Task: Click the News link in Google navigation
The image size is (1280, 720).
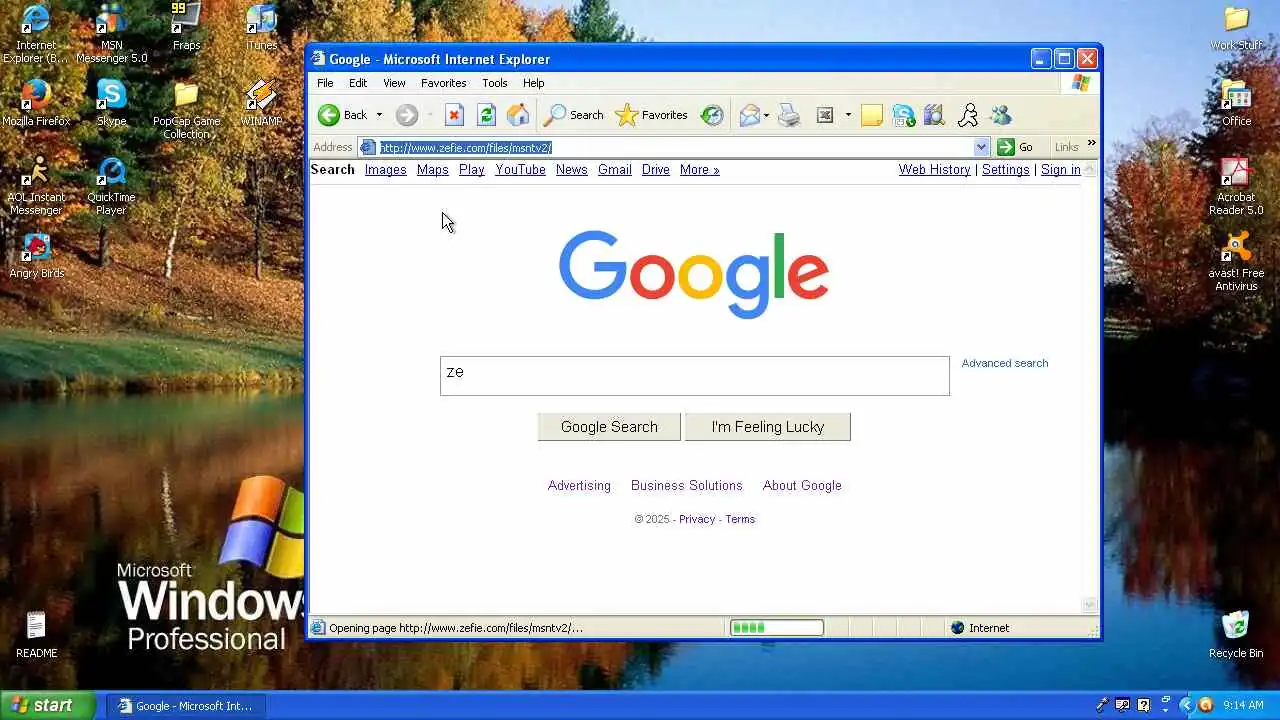Action: click(x=571, y=170)
